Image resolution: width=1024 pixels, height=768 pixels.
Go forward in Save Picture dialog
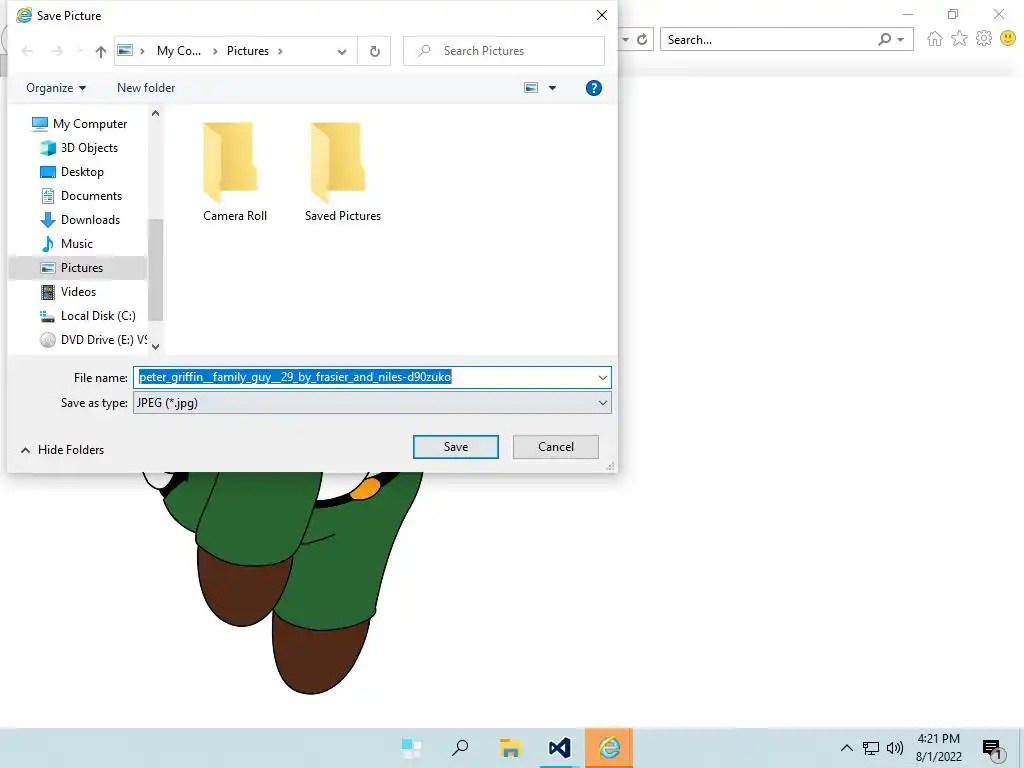[x=57, y=51]
